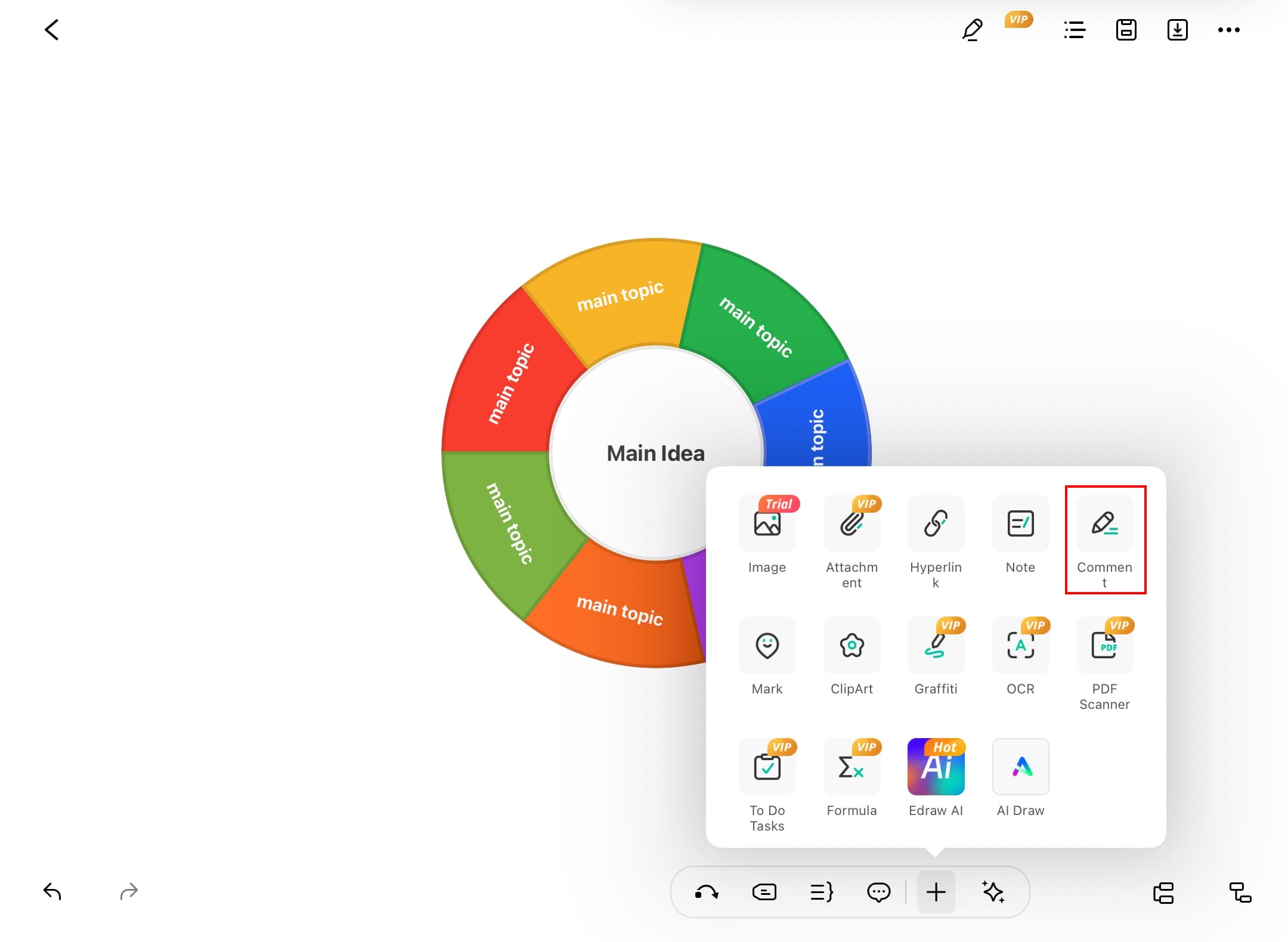Select the Mark icon option
The width and height of the screenshot is (1288, 942).
pos(767,646)
